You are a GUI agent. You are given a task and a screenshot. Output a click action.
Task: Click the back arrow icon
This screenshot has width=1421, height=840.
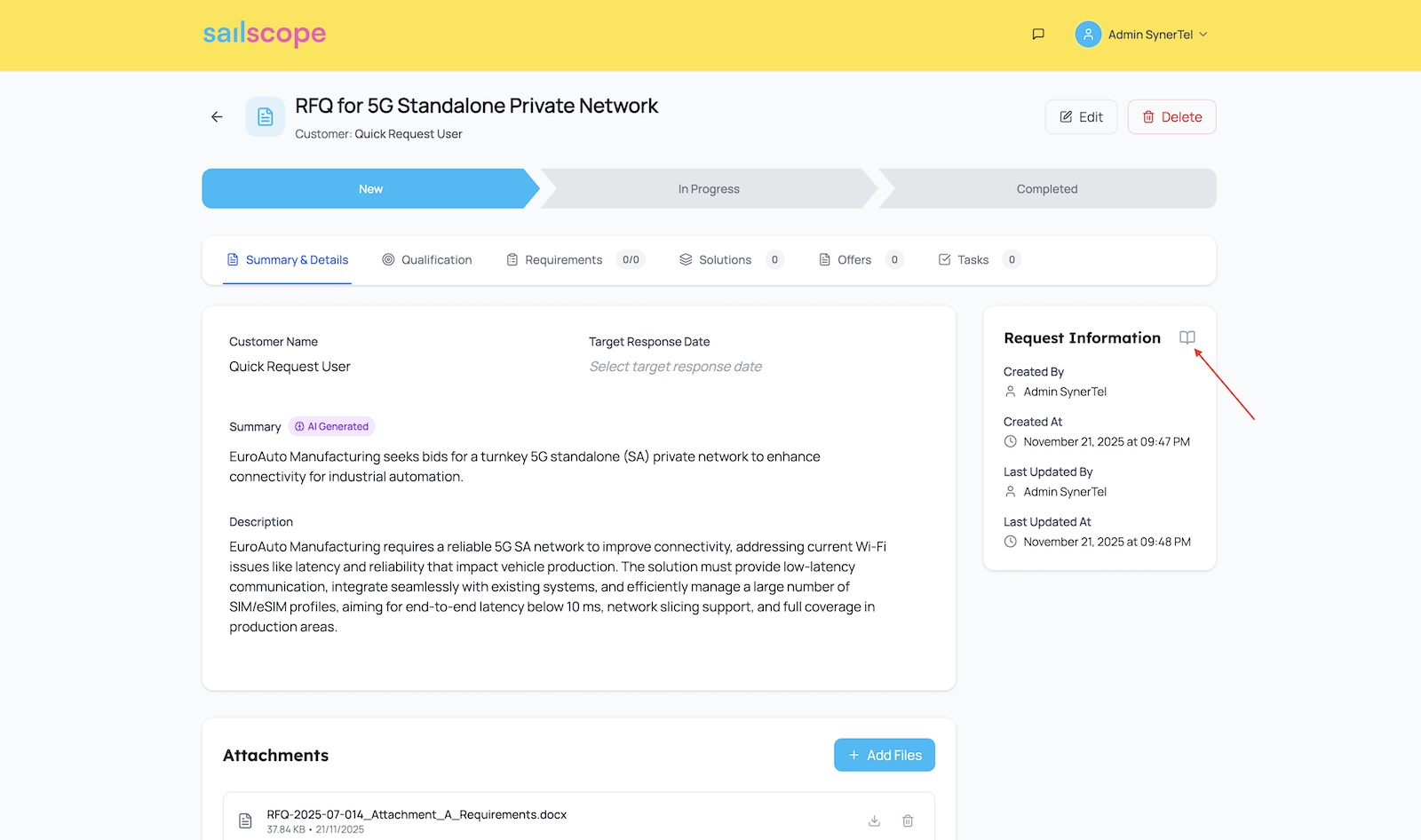click(217, 117)
